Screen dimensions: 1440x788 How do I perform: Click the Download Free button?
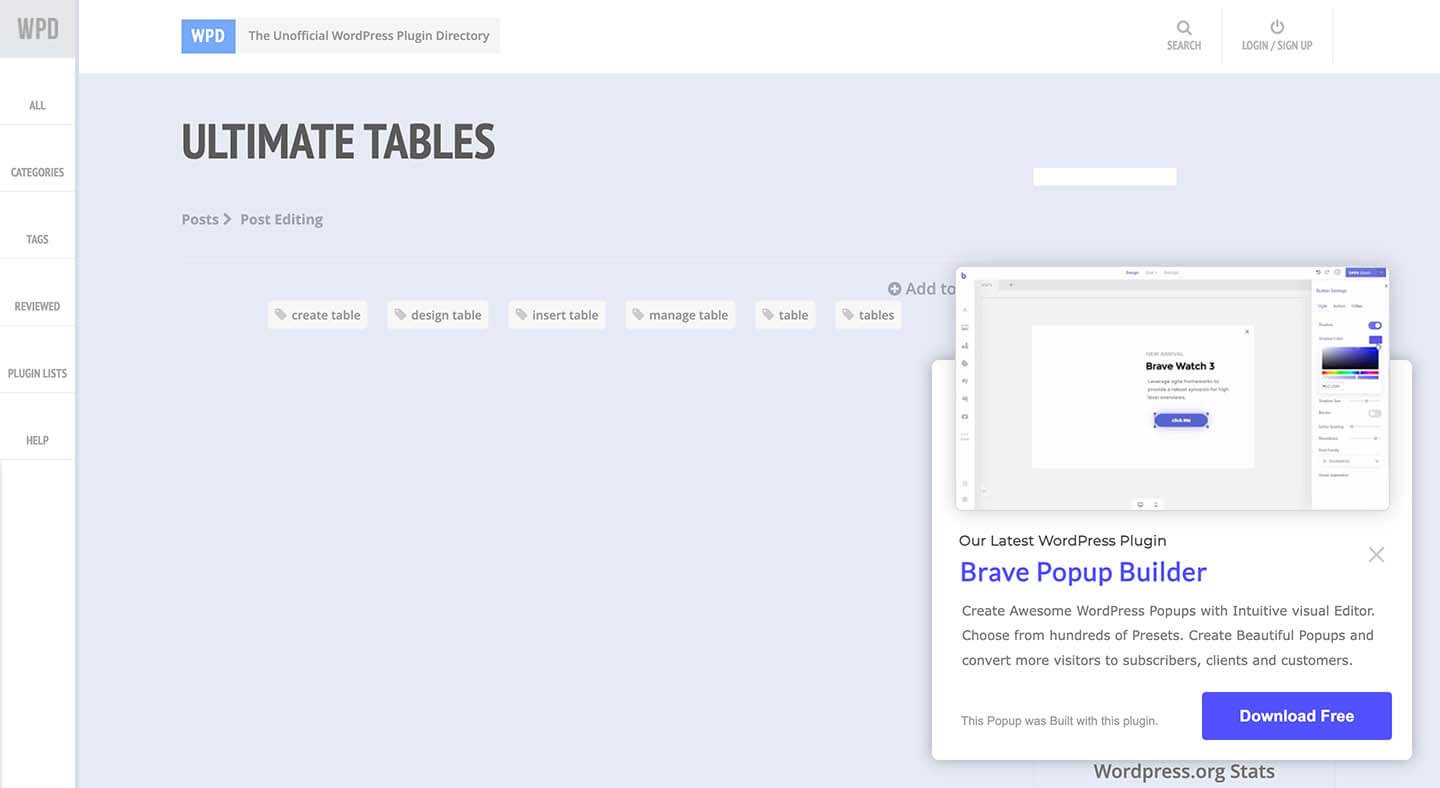coord(1296,716)
